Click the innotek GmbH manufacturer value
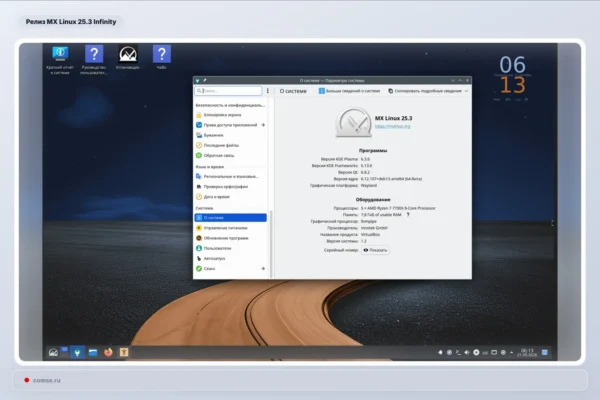The width and height of the screenshot is (600, 400). pyautogui.click(x=374, y=228)
